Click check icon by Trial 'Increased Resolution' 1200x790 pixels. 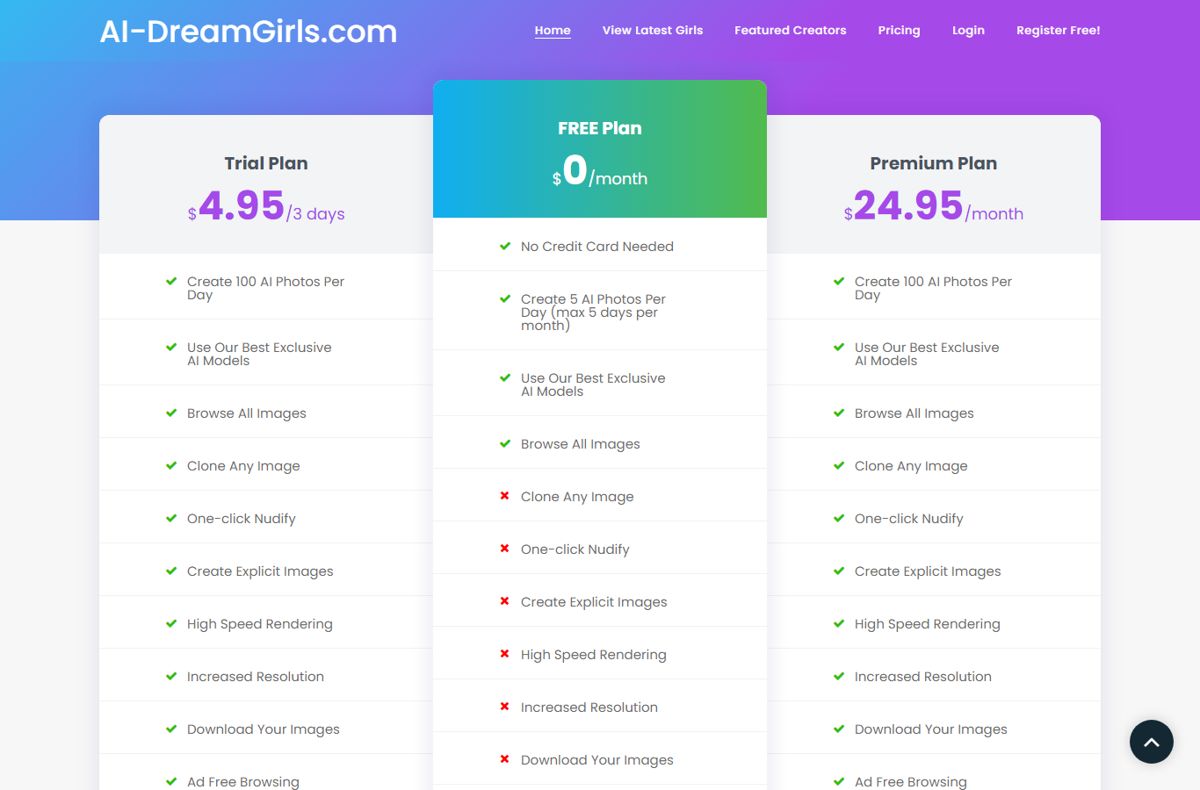[x=171, y=677]
